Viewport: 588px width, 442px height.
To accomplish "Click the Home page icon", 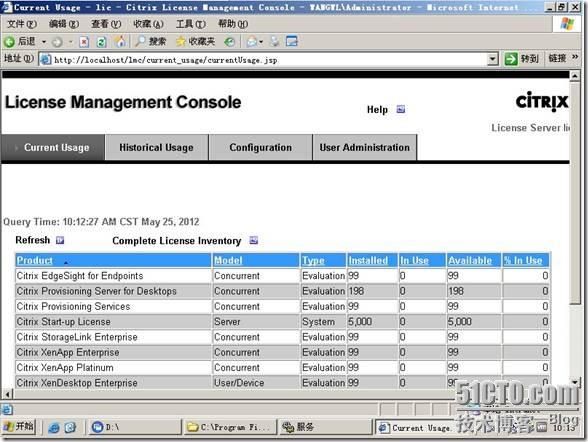I will click(120, 42).
